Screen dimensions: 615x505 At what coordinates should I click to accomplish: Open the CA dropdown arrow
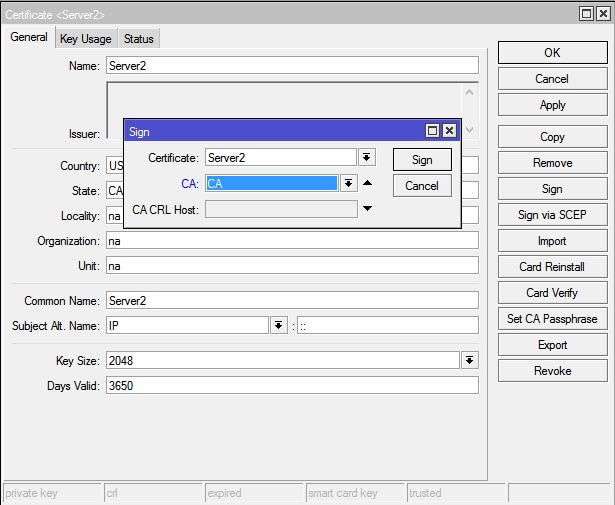[348, 183]
